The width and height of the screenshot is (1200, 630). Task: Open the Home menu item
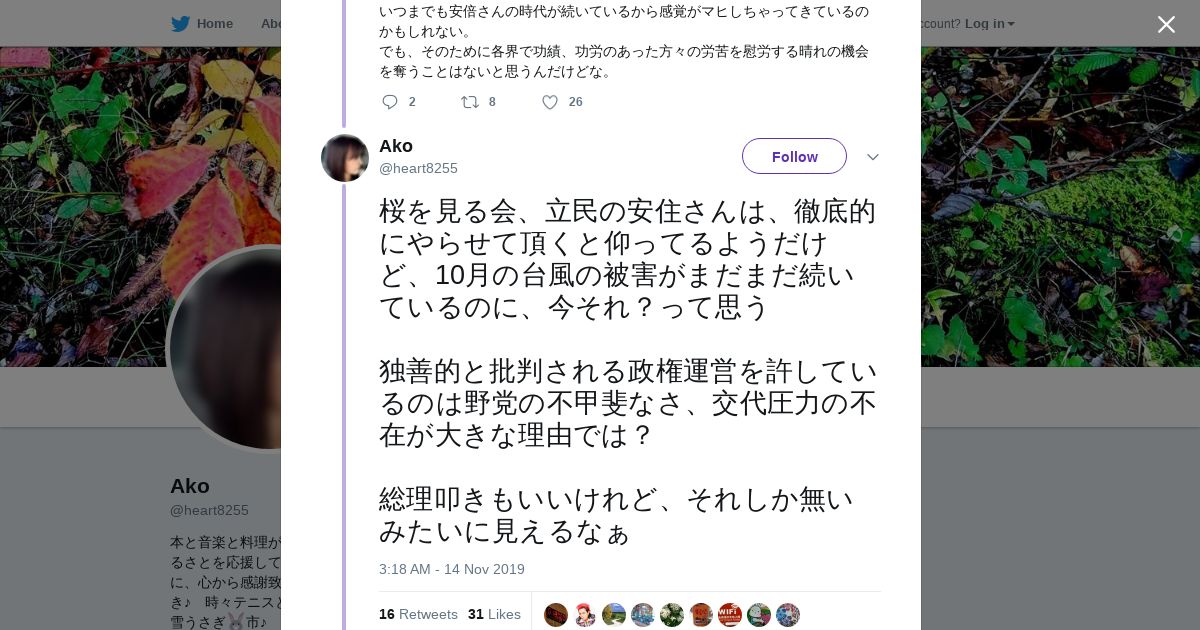pyautogui.click(x=214, y=24)
